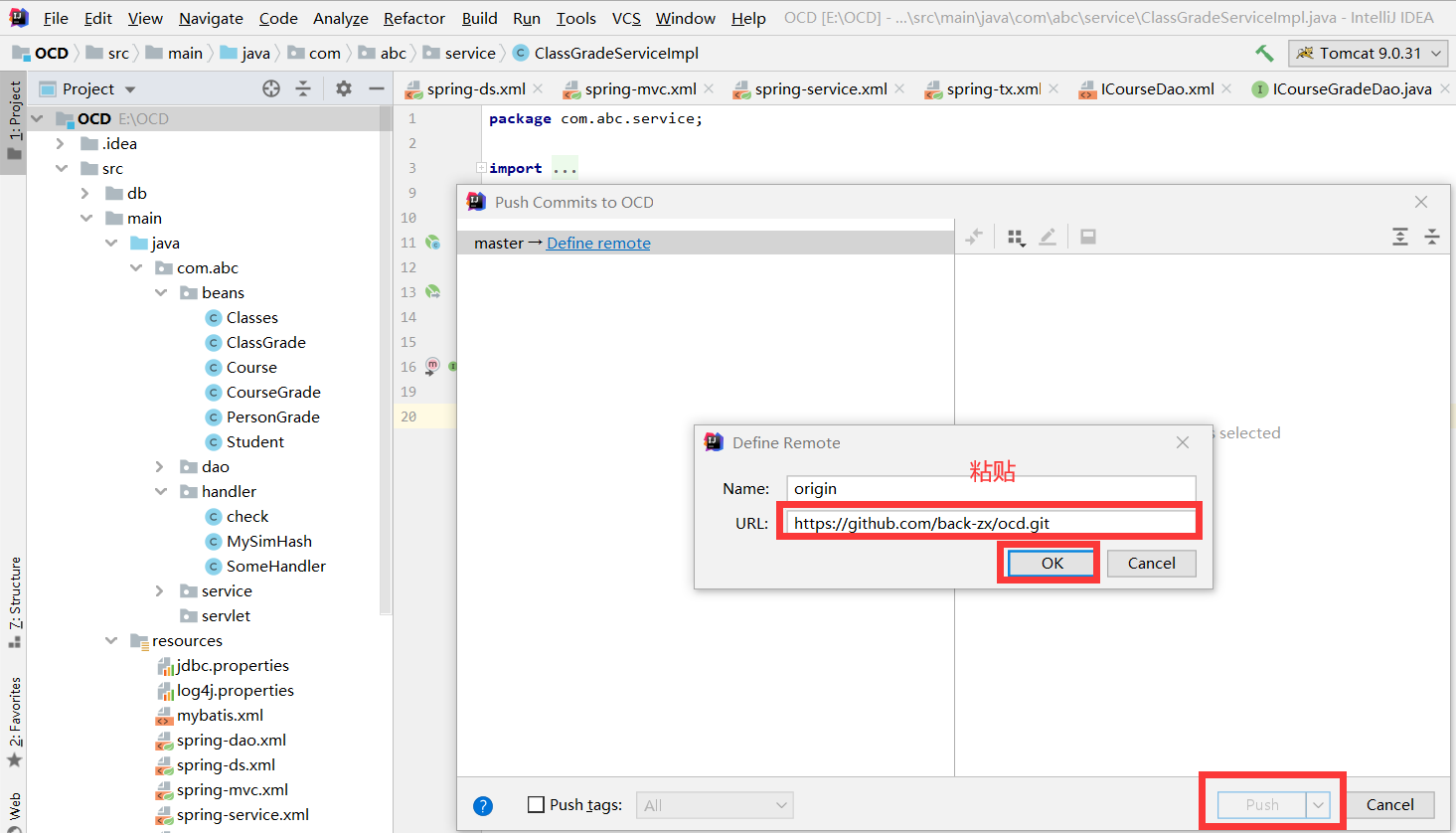Click the help question mark icon
Viewport: 1456px width, 833px height.
coord(483,805)
